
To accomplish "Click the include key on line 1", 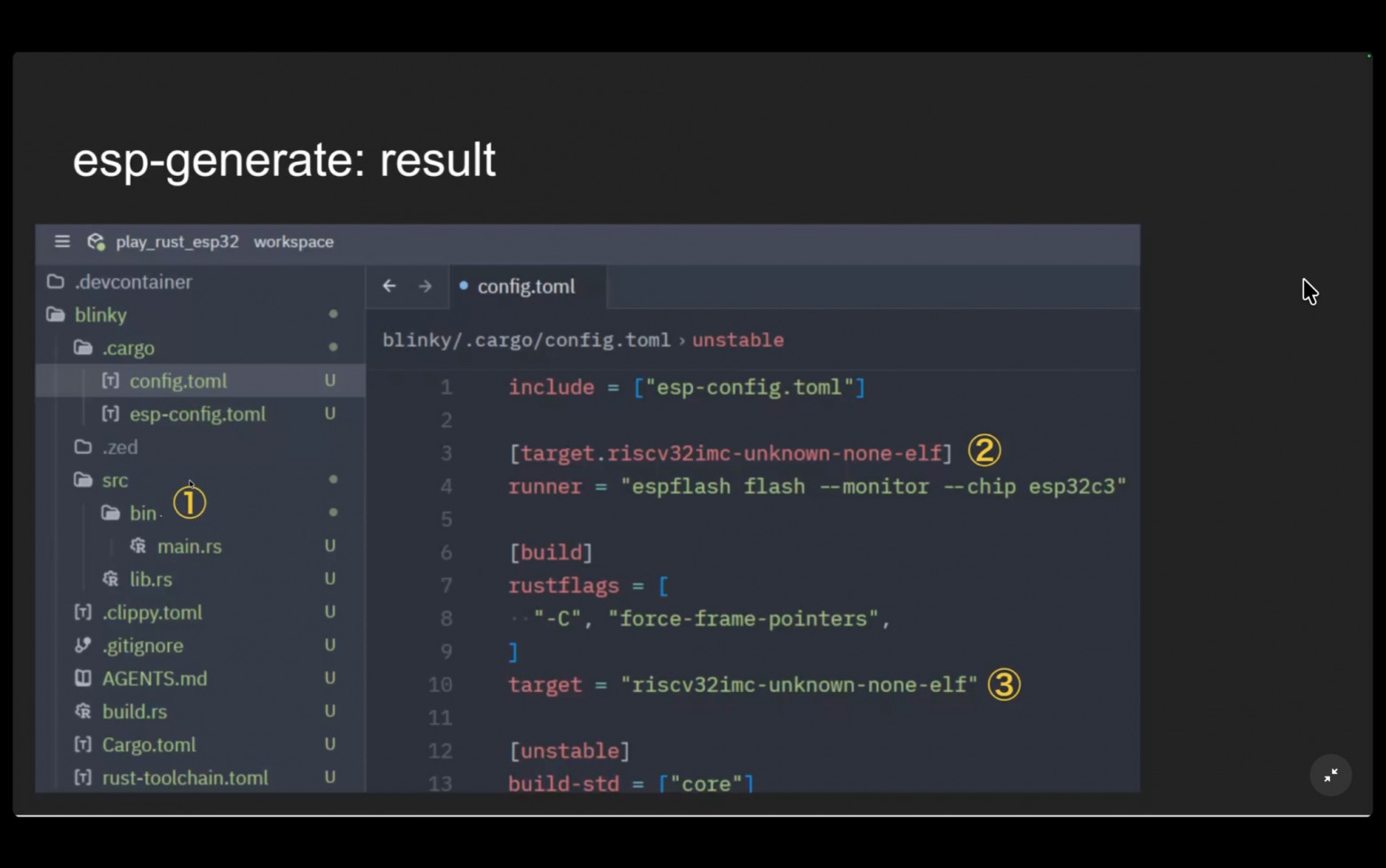I will (x=552, y=387).
